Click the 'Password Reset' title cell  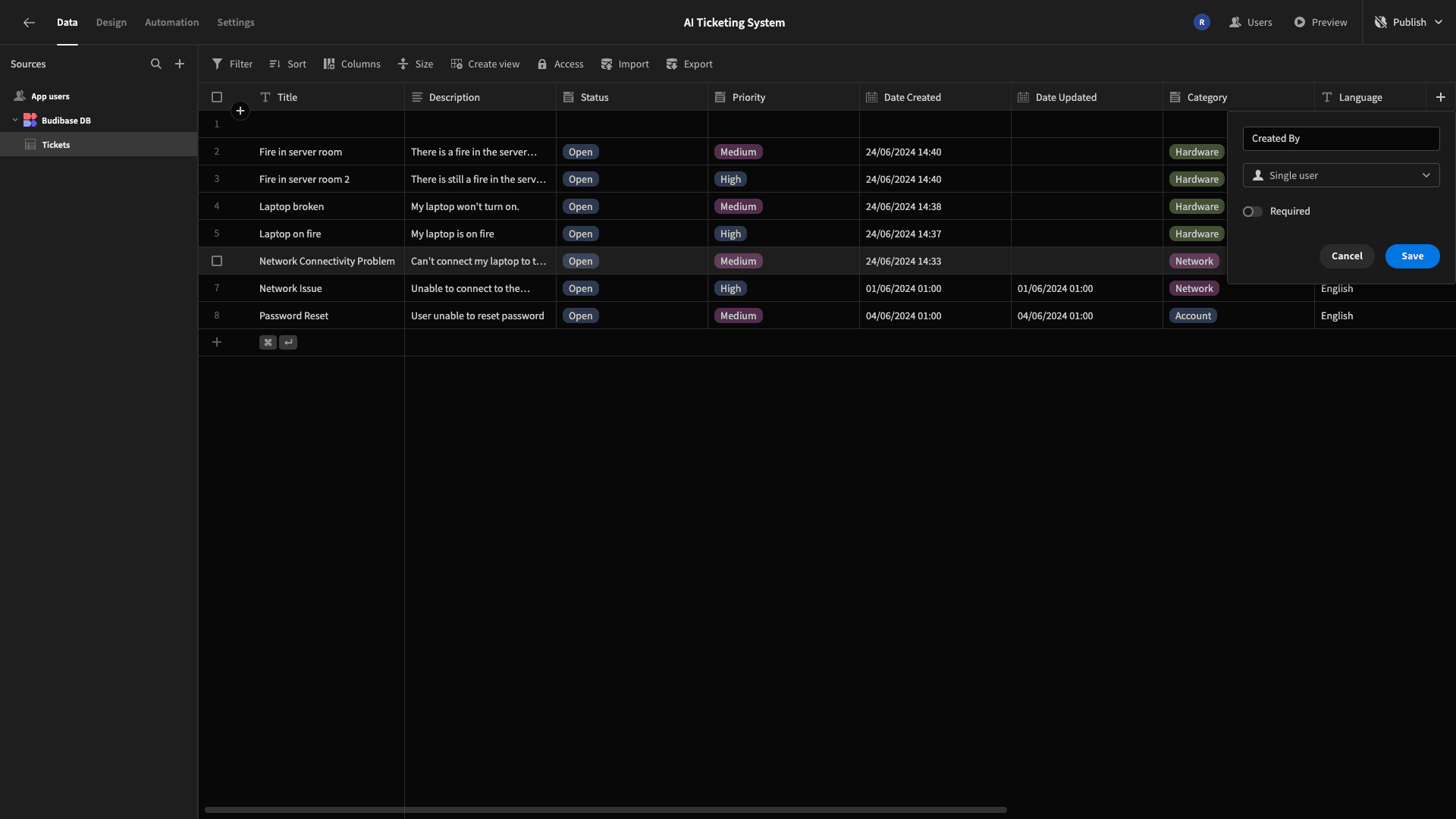(328, 315)
